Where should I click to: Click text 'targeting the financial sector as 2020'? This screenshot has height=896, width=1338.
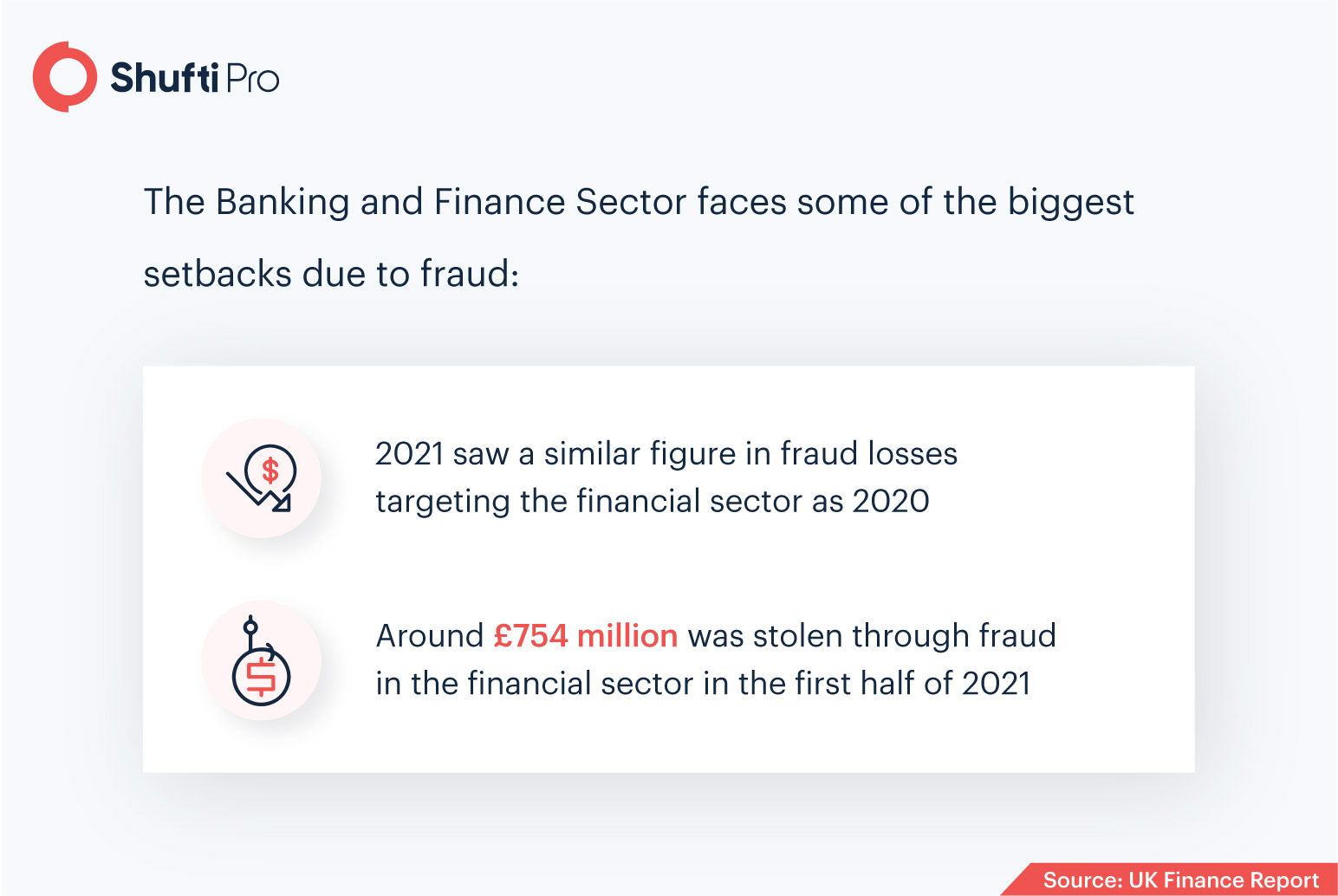click(x=653, y=502)
